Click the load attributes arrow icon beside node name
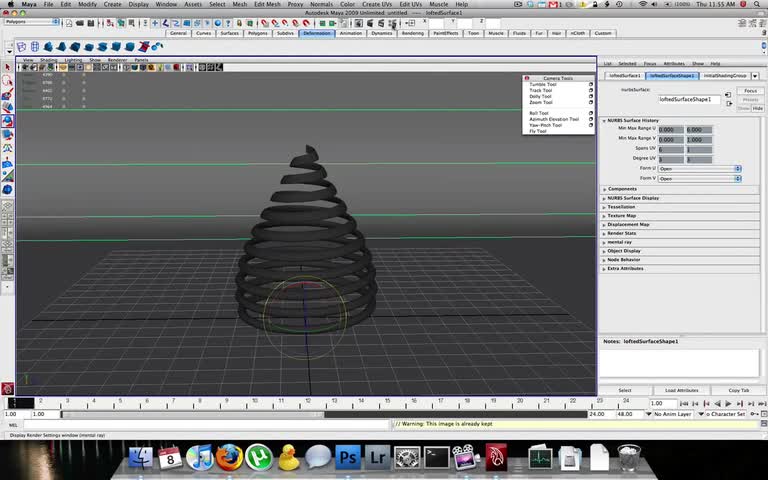The height and width of the screenshot is (480, 768). (x=728, y=95)
